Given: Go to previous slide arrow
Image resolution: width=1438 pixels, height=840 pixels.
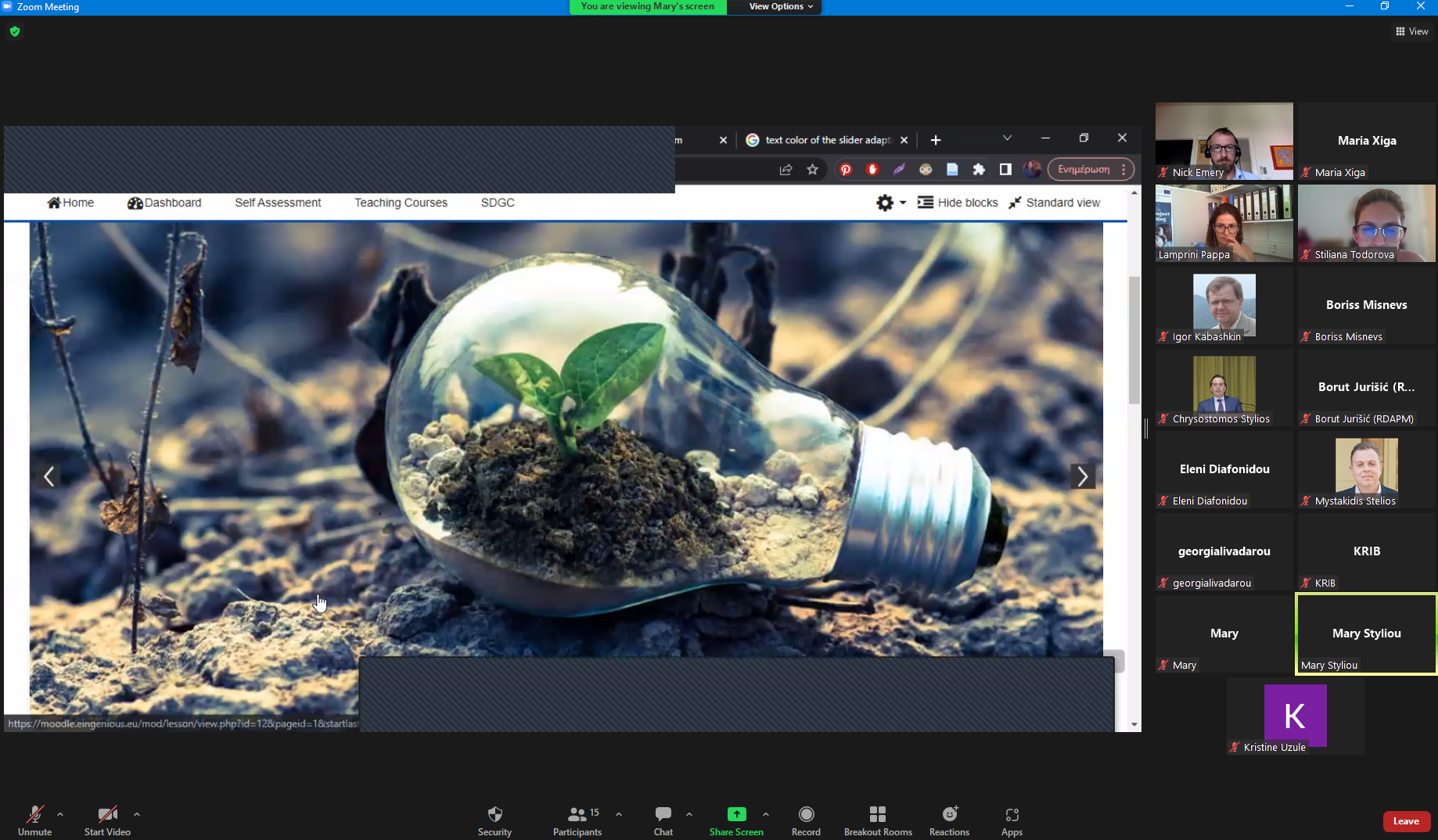Looking at the screenshot, I should 49,476.
